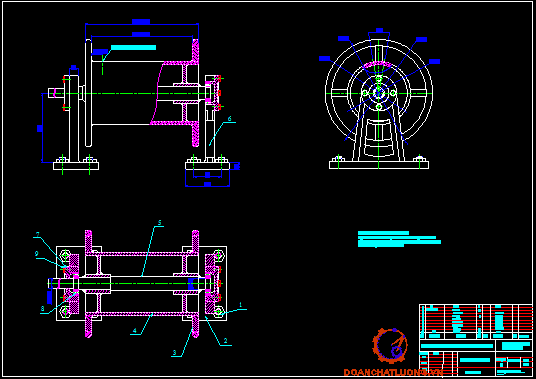Viewport: 536px width, 379px height.
Task: Select part callout number 5 on shaft
Action: click(x=159, y=222)
